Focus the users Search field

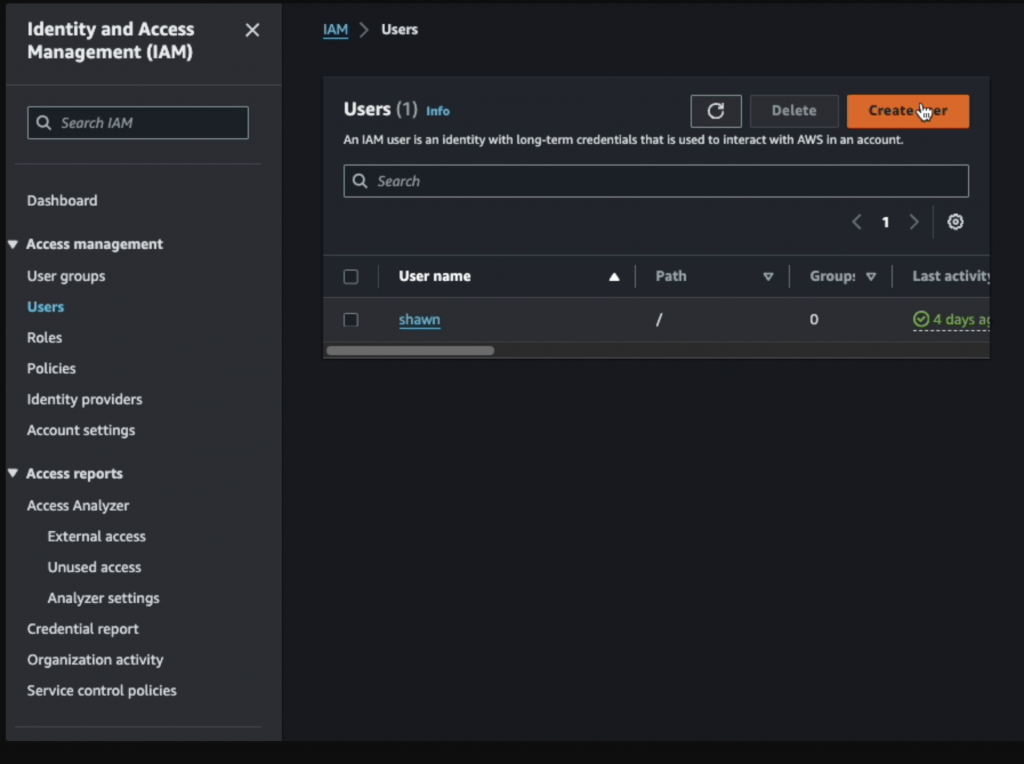click(656, 181)
